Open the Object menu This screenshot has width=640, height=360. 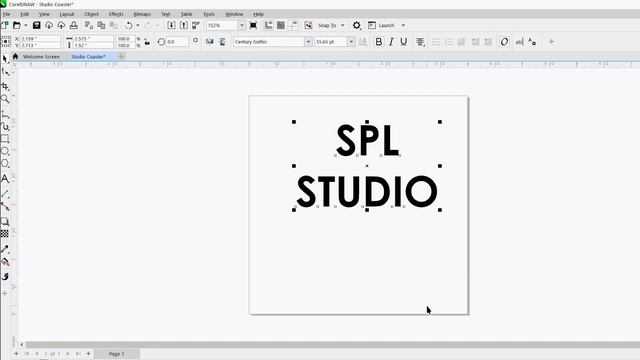click(x=91, y=14)
